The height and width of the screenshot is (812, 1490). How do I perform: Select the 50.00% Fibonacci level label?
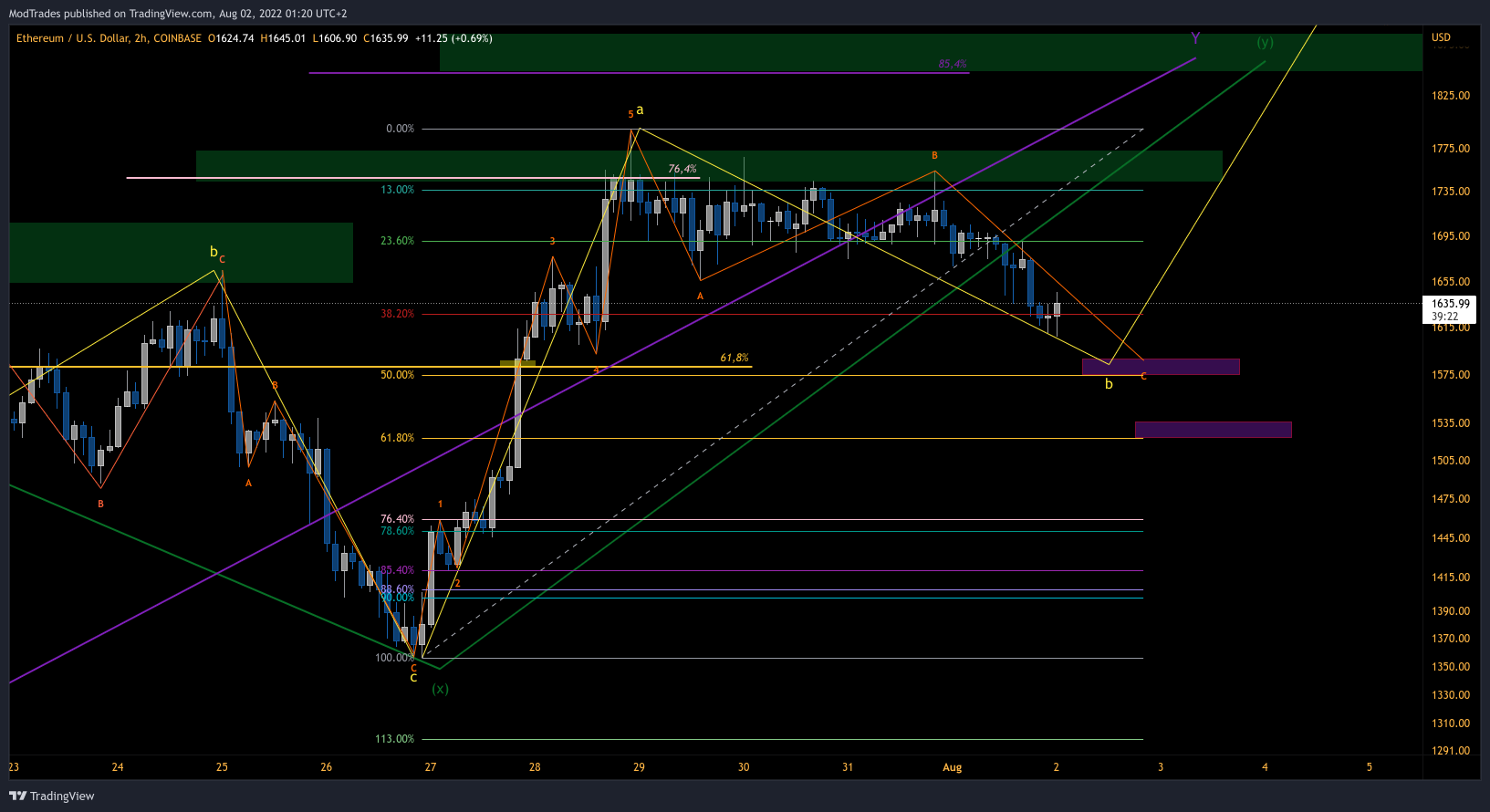pos(398,375)
